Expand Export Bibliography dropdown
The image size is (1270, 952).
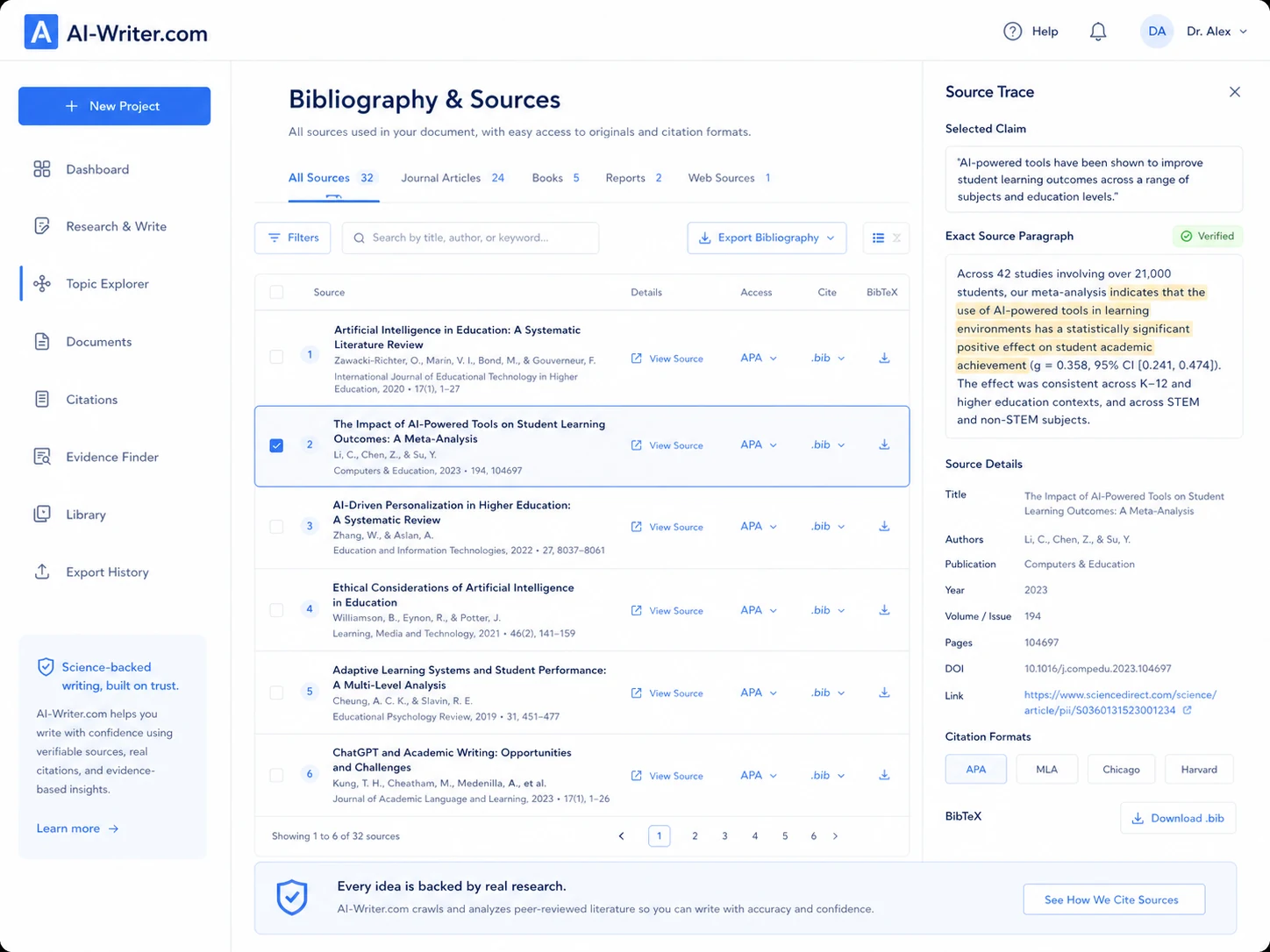tap(767, 238)
